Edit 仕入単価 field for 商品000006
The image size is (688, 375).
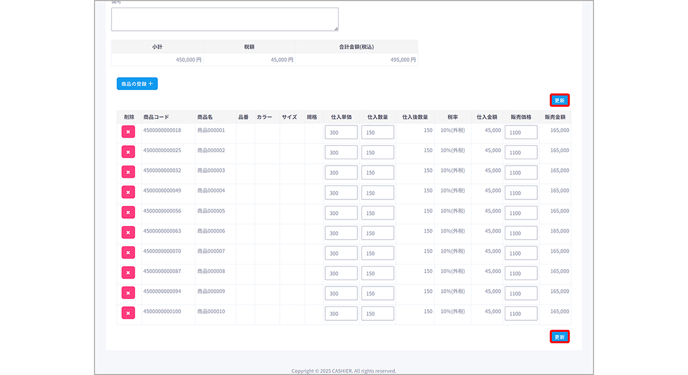pos(341,233)
